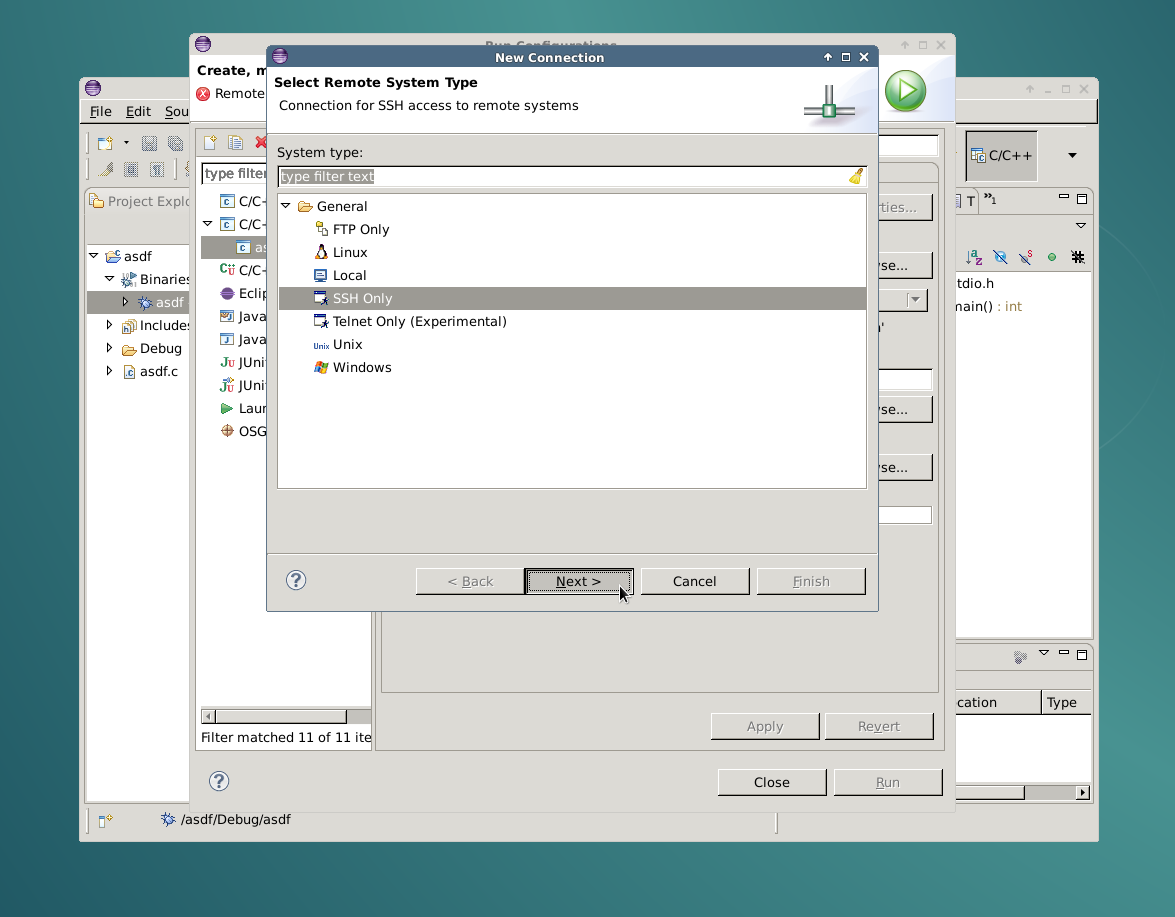Image resolution: width=1175 pixels, height=917 pixels.
Task: Open the Edit menu
Action: (x=138, y=111)
